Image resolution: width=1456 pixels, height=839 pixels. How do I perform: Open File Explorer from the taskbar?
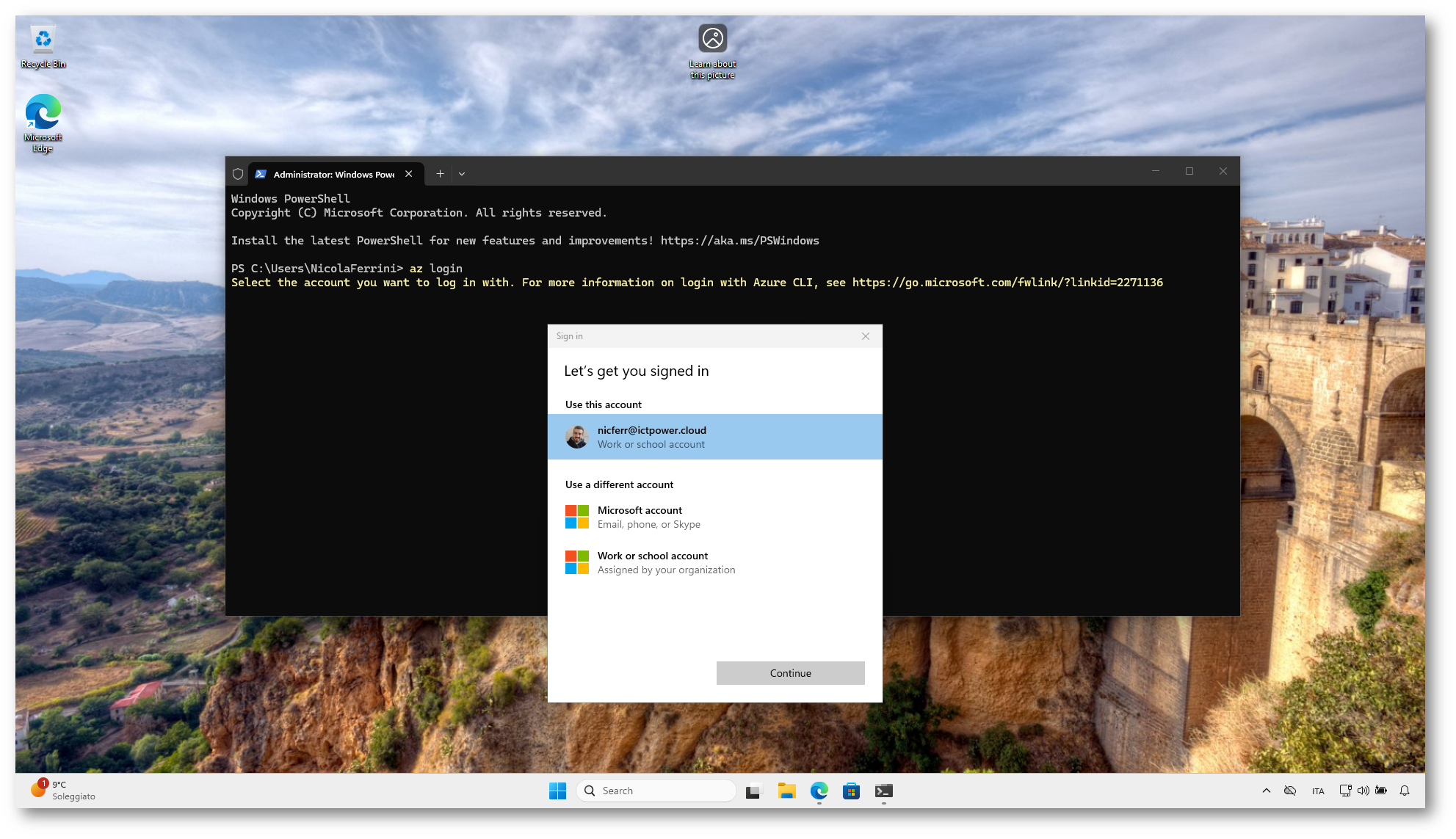[x=786, y=791]
